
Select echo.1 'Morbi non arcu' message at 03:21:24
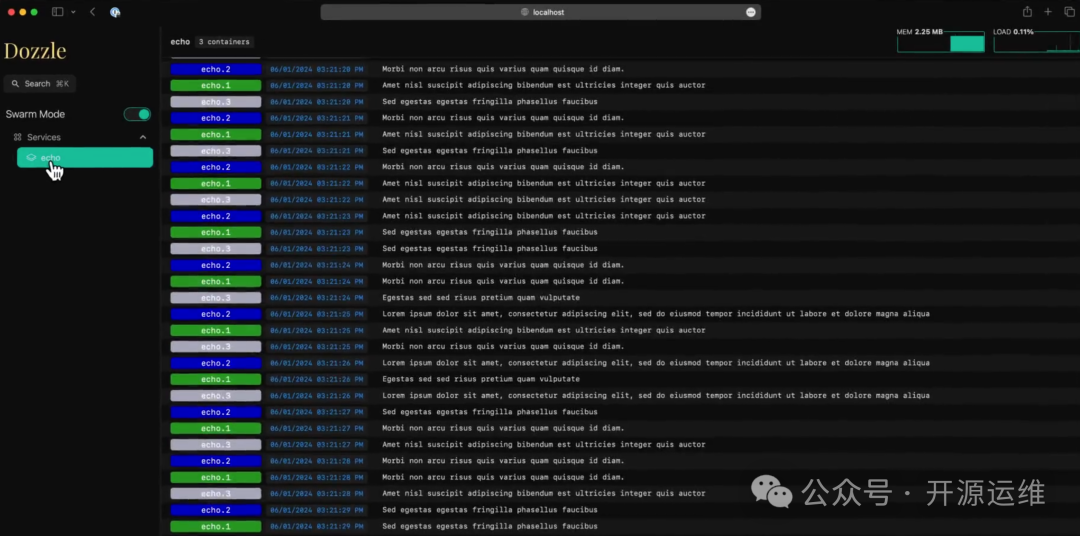click(x=503, y=281)
